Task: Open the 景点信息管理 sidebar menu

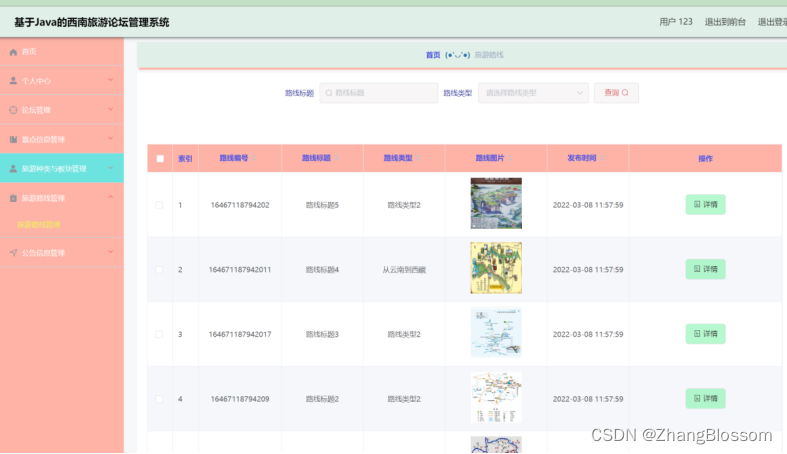Action: [62, 139]
